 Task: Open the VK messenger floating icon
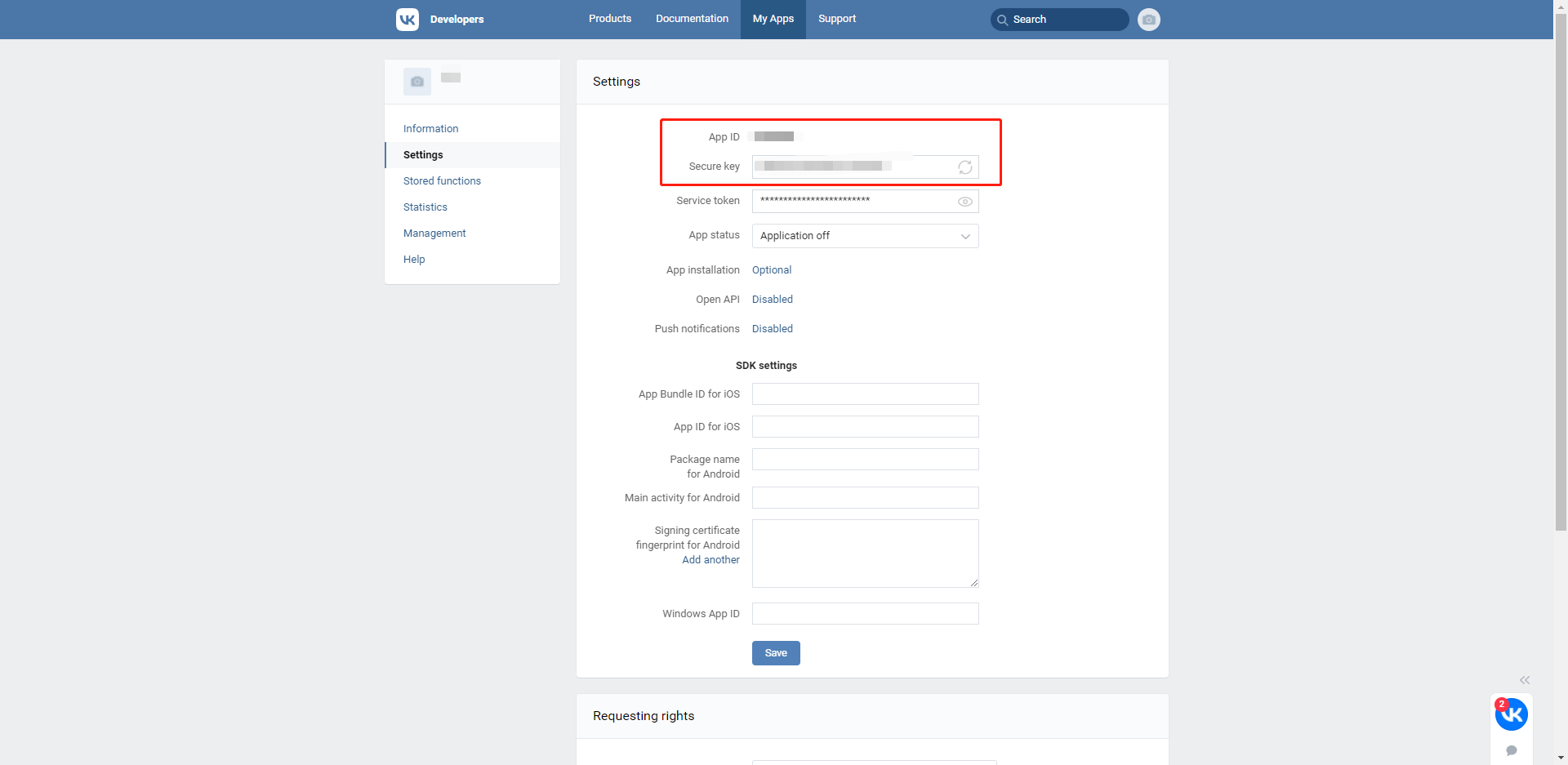coord(1511,714)
